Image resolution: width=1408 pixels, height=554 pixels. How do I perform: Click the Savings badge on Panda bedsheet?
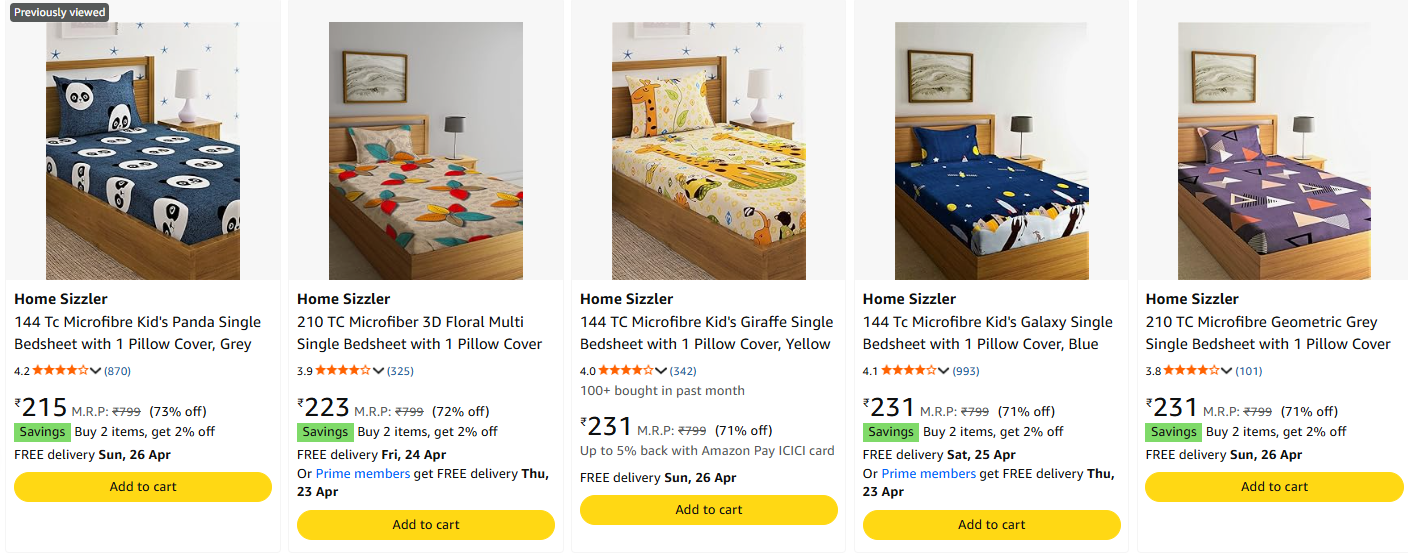(42, 432)
